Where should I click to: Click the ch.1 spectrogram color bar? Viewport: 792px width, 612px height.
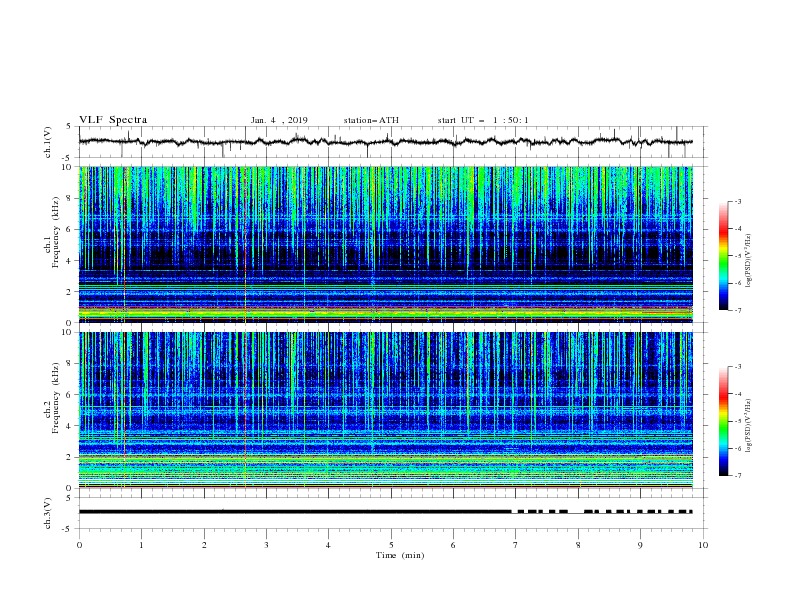724,256
